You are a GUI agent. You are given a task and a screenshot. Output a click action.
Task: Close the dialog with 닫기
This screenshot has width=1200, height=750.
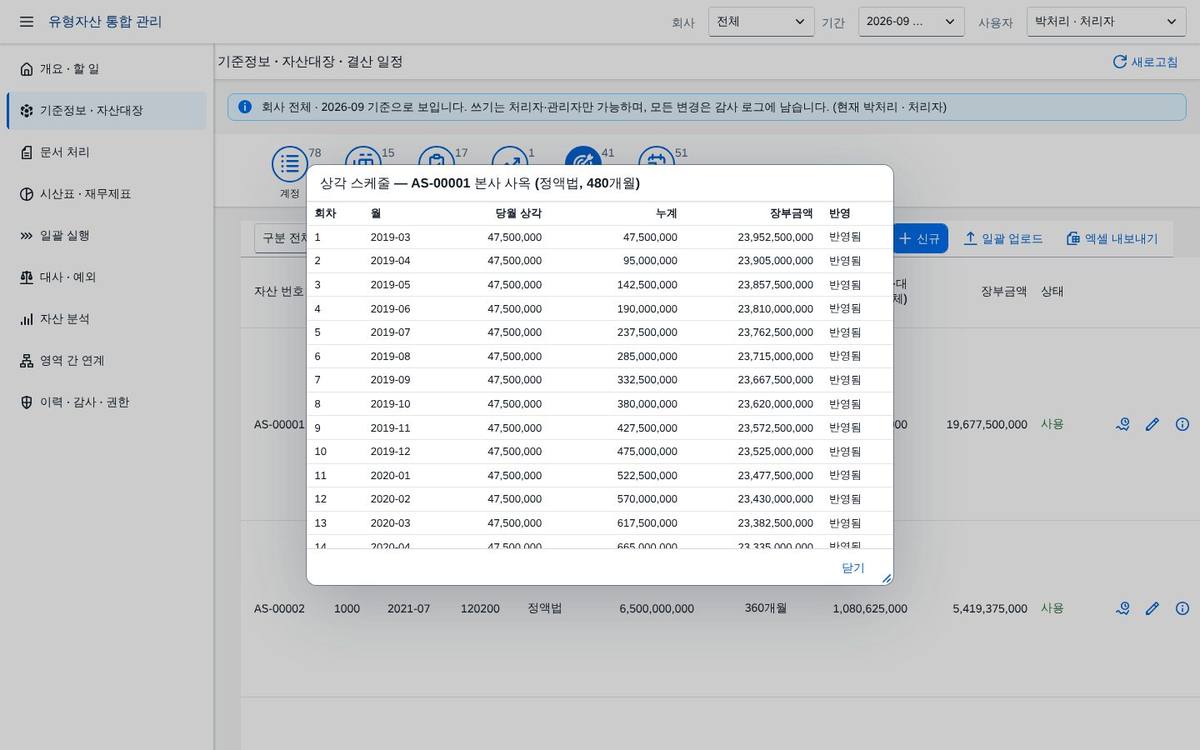point(853,567)
